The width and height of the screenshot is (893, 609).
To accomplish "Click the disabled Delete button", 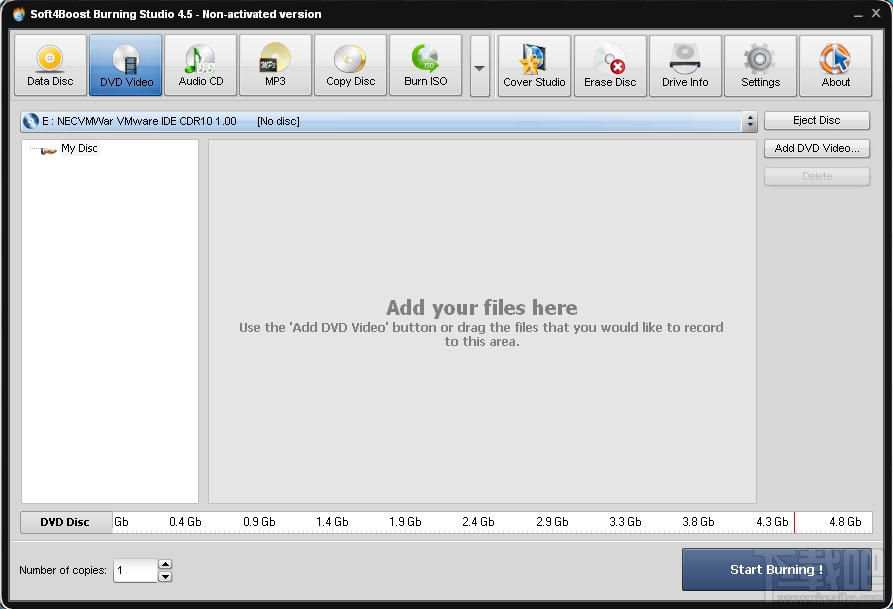I will (817, 176).
